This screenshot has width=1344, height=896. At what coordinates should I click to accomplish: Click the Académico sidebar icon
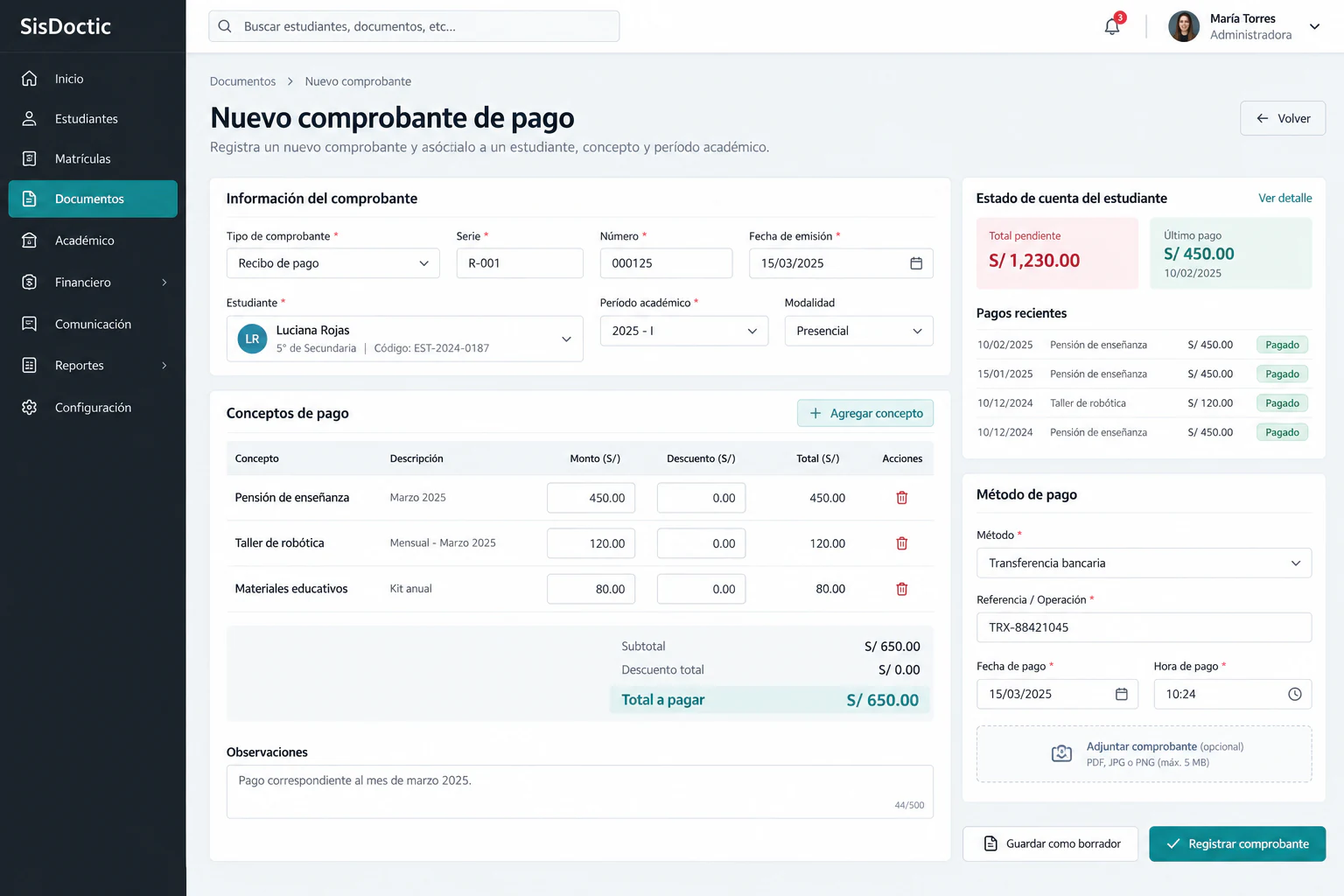click(29, 241)
